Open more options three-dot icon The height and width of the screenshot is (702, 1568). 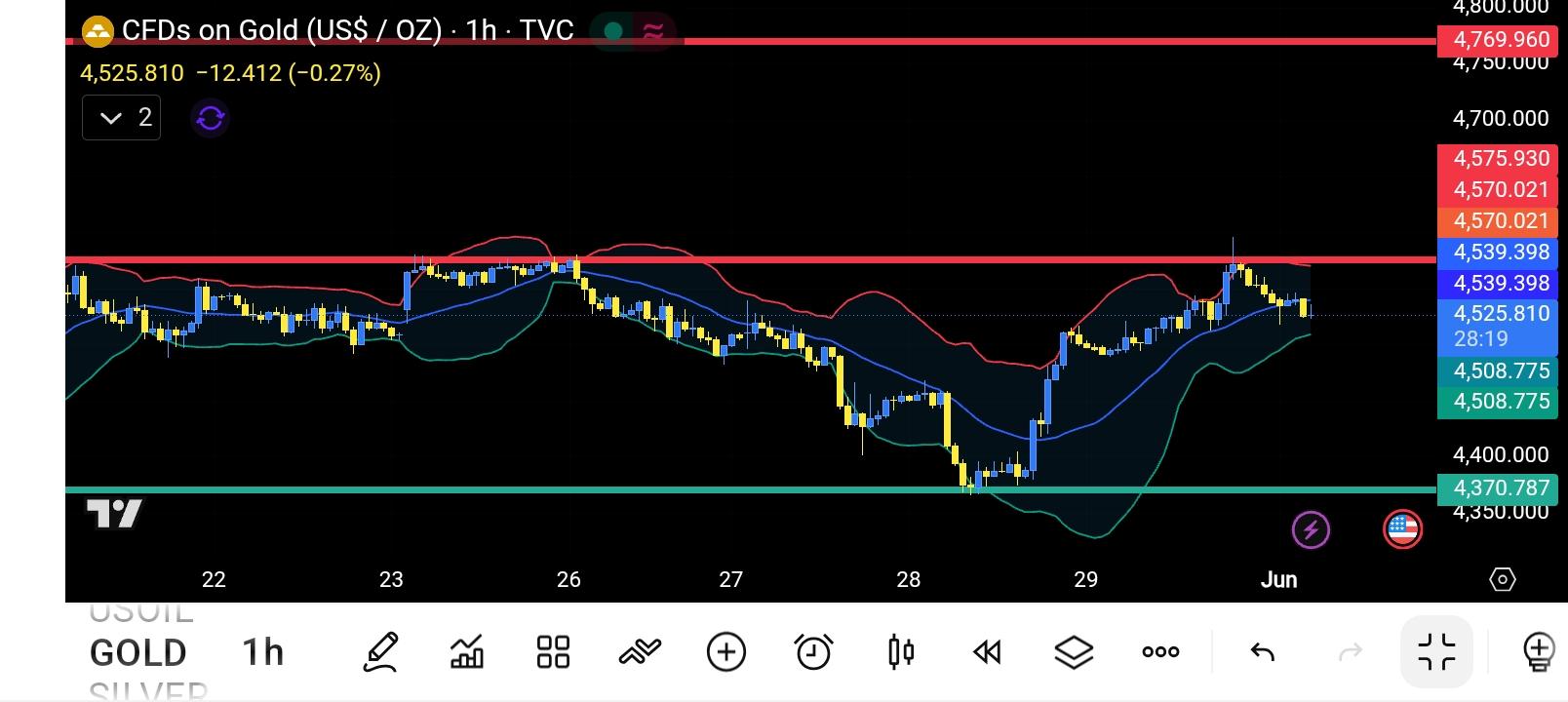tap(1160, 651)
